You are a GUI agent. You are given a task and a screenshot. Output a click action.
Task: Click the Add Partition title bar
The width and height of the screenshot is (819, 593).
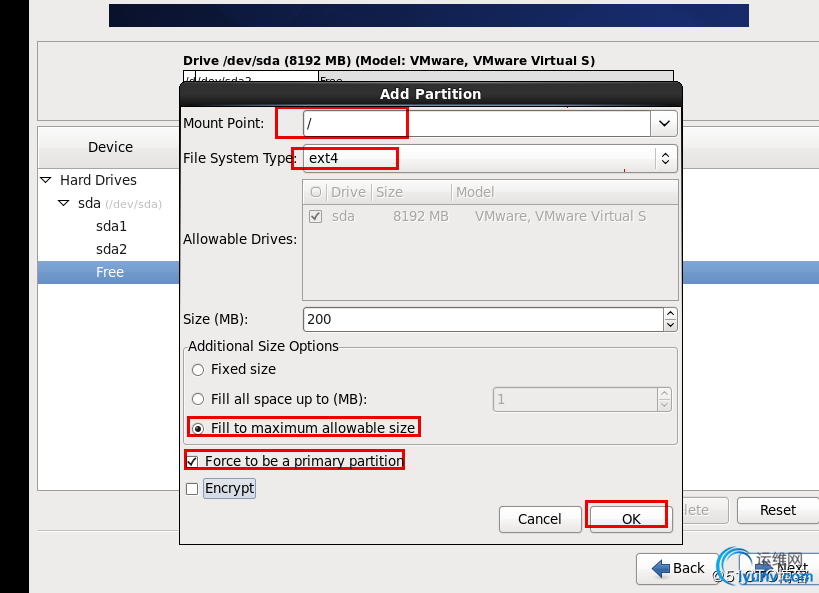pos(430,94)
